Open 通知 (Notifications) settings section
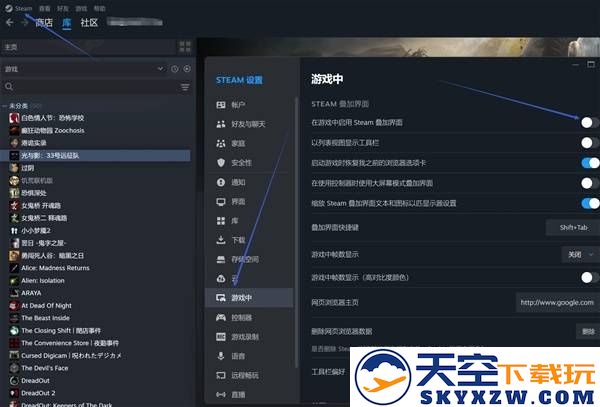 click(249, 182)
